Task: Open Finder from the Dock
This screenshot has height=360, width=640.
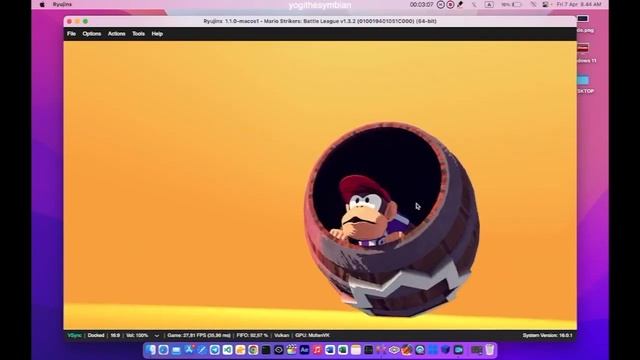Action: click(151, 350)
